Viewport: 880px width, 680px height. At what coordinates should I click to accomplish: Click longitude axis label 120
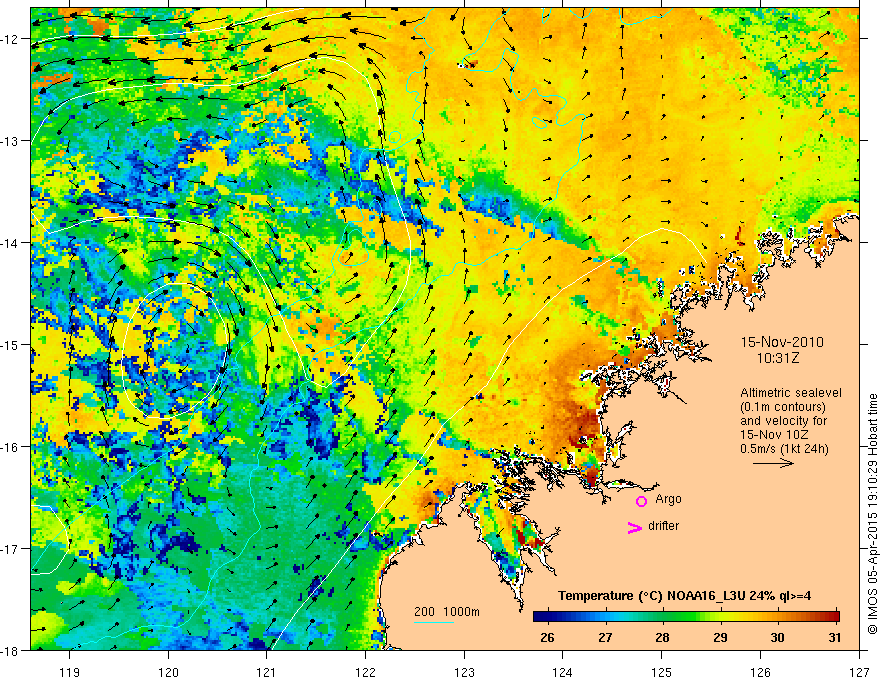point(168,672)
